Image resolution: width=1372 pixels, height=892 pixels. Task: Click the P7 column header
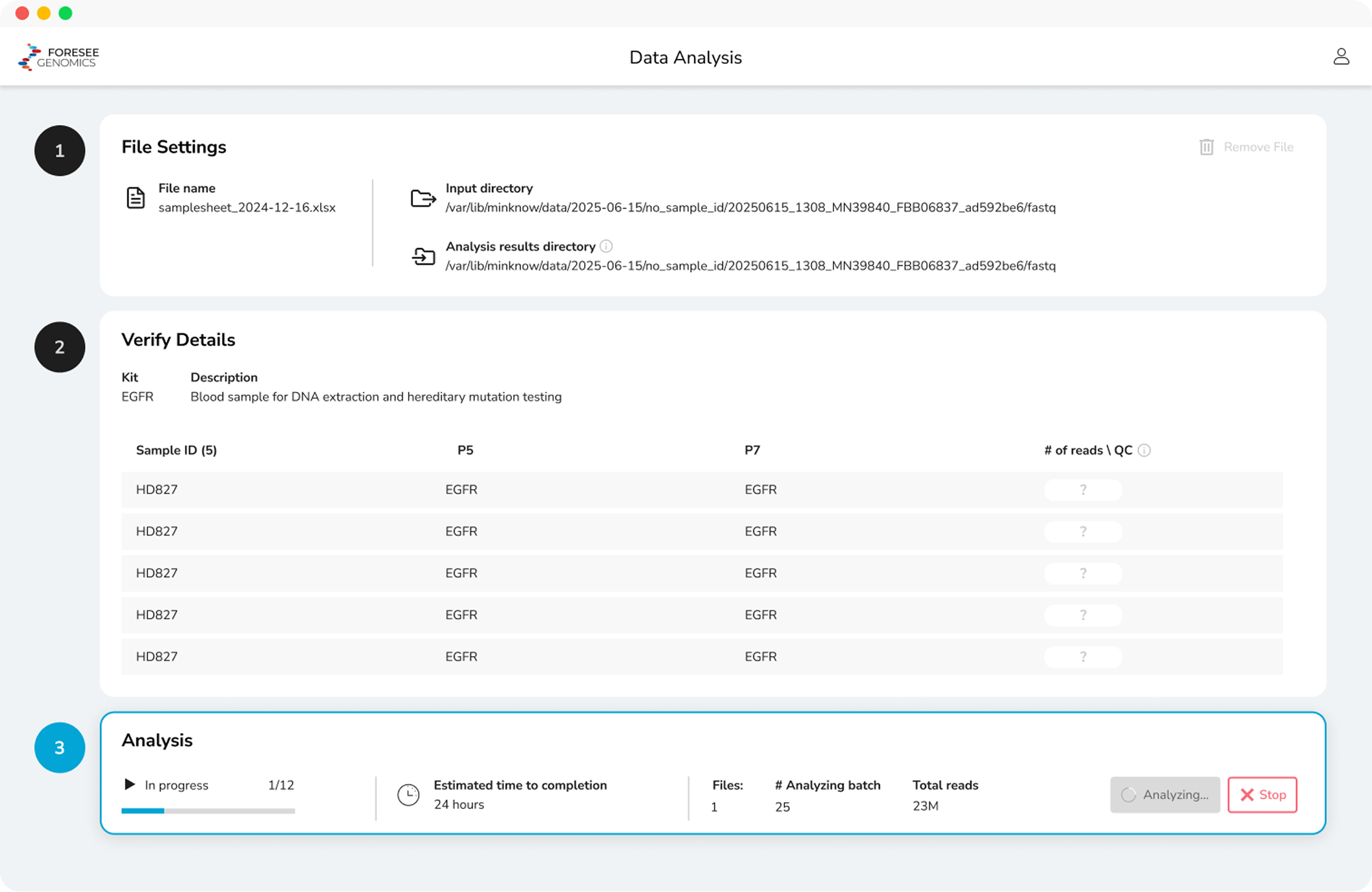[752, 450]
